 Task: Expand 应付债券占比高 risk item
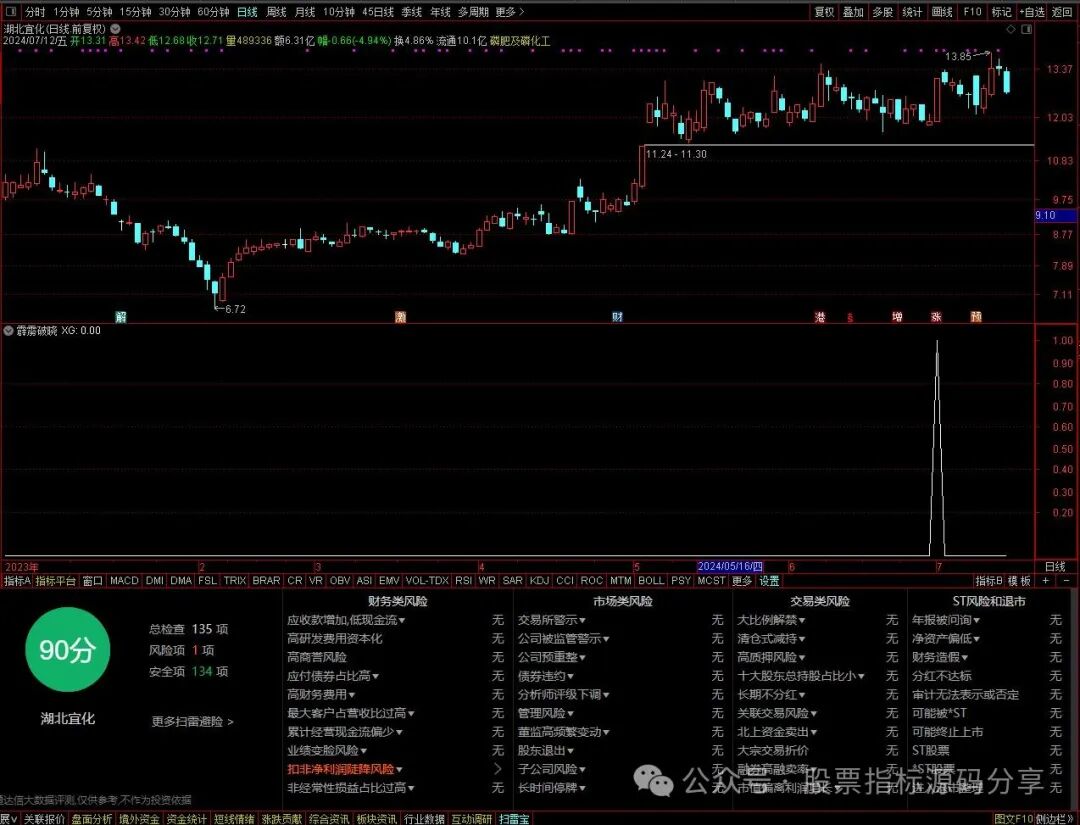(x=333, y=676)
